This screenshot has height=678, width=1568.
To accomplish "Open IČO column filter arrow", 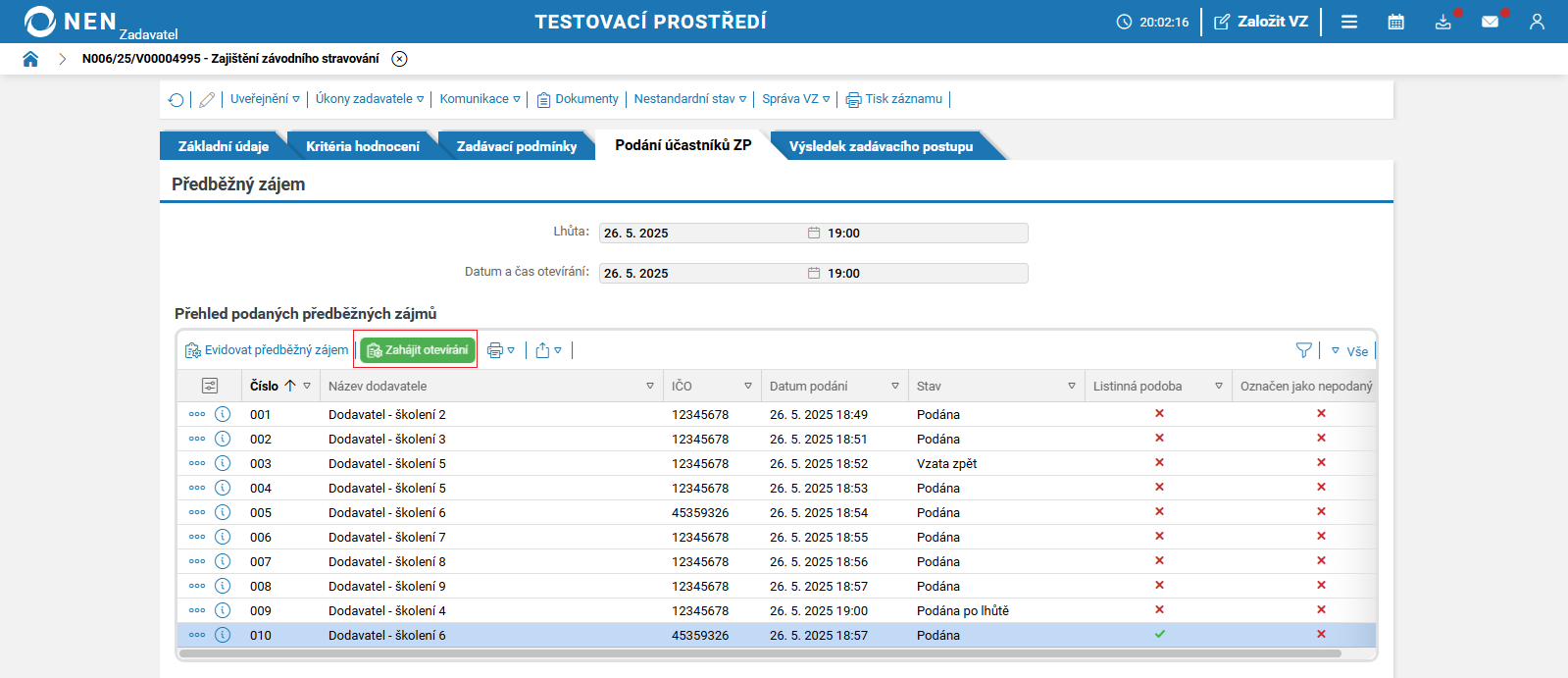I will pyautogui.click(x=748, y=386).
